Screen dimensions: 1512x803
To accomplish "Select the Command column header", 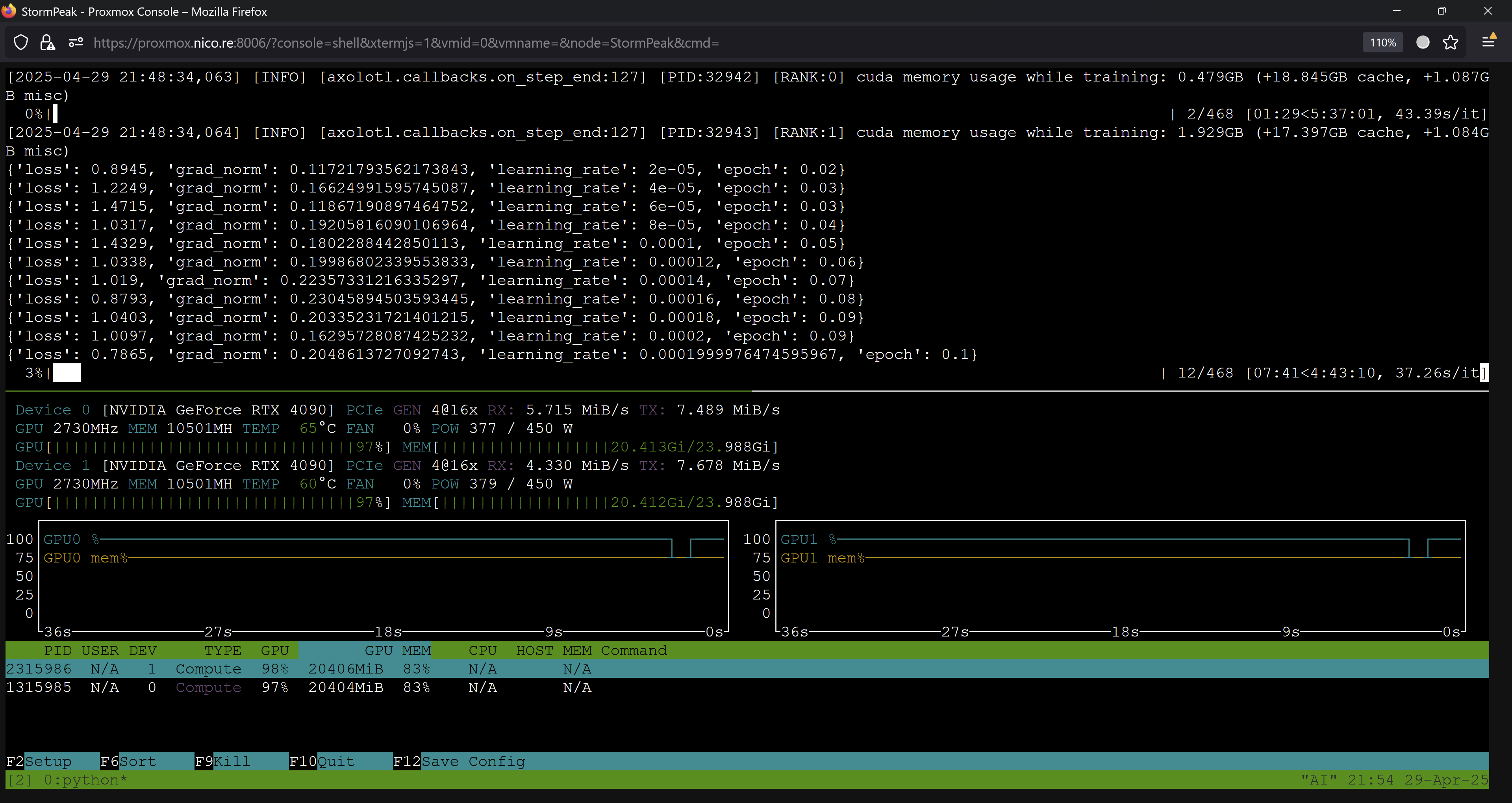I will coord(634,650).
